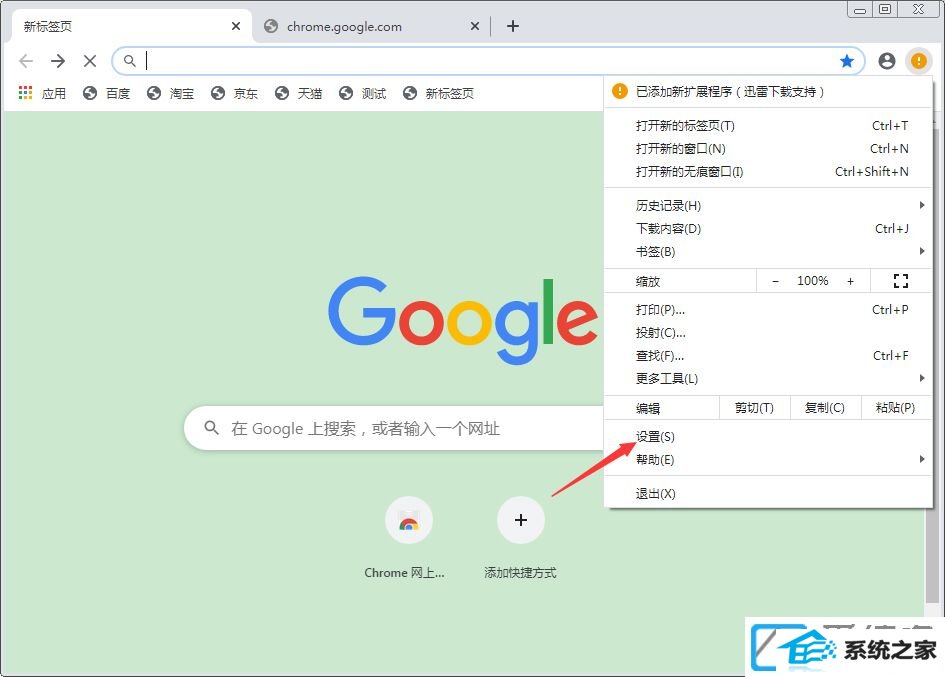The width and height of the screenshot is (945, 677).
Task: Select 打开新的无痕窗口(I) menu item
Action: 768,171
